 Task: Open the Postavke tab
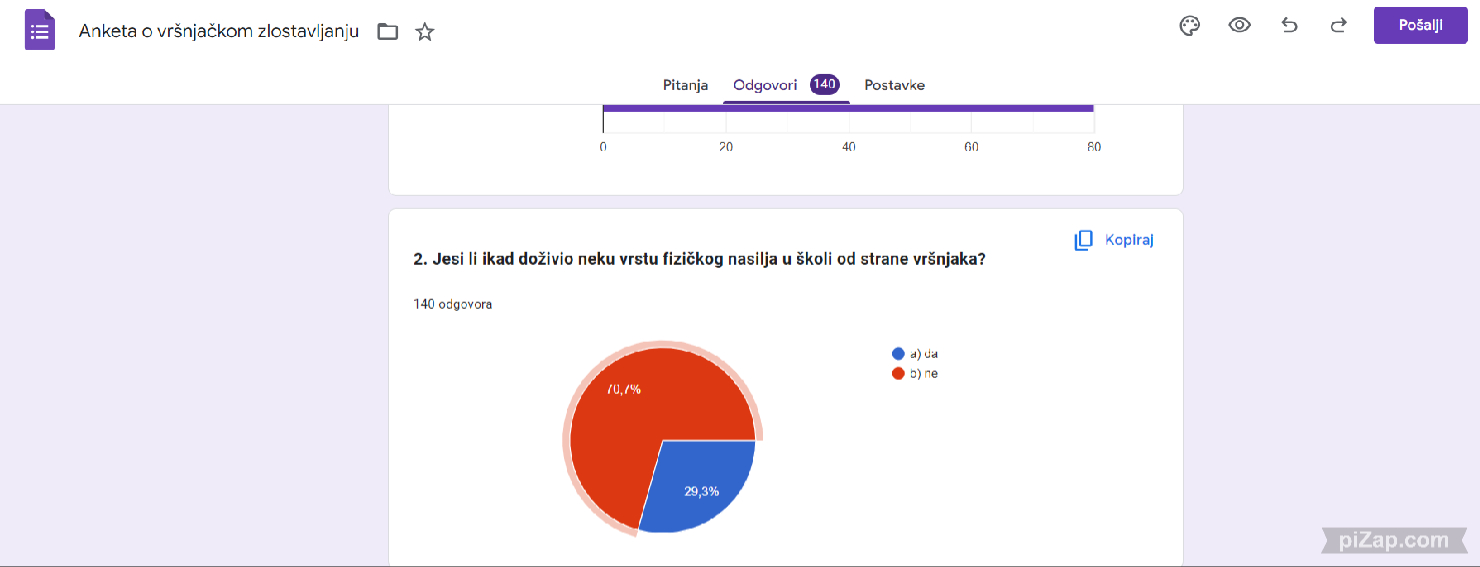[x=895, y=85]
